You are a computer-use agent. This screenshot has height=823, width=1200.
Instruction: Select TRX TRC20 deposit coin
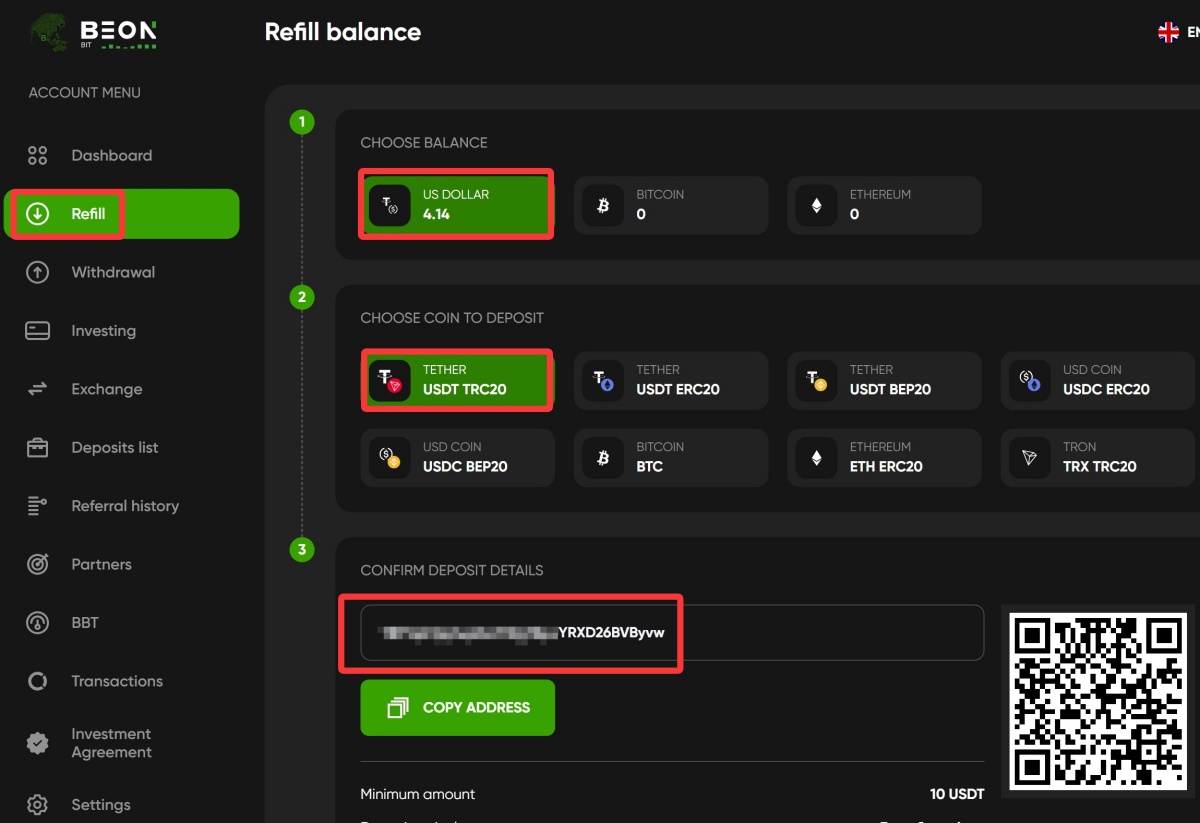(1098, 458)
